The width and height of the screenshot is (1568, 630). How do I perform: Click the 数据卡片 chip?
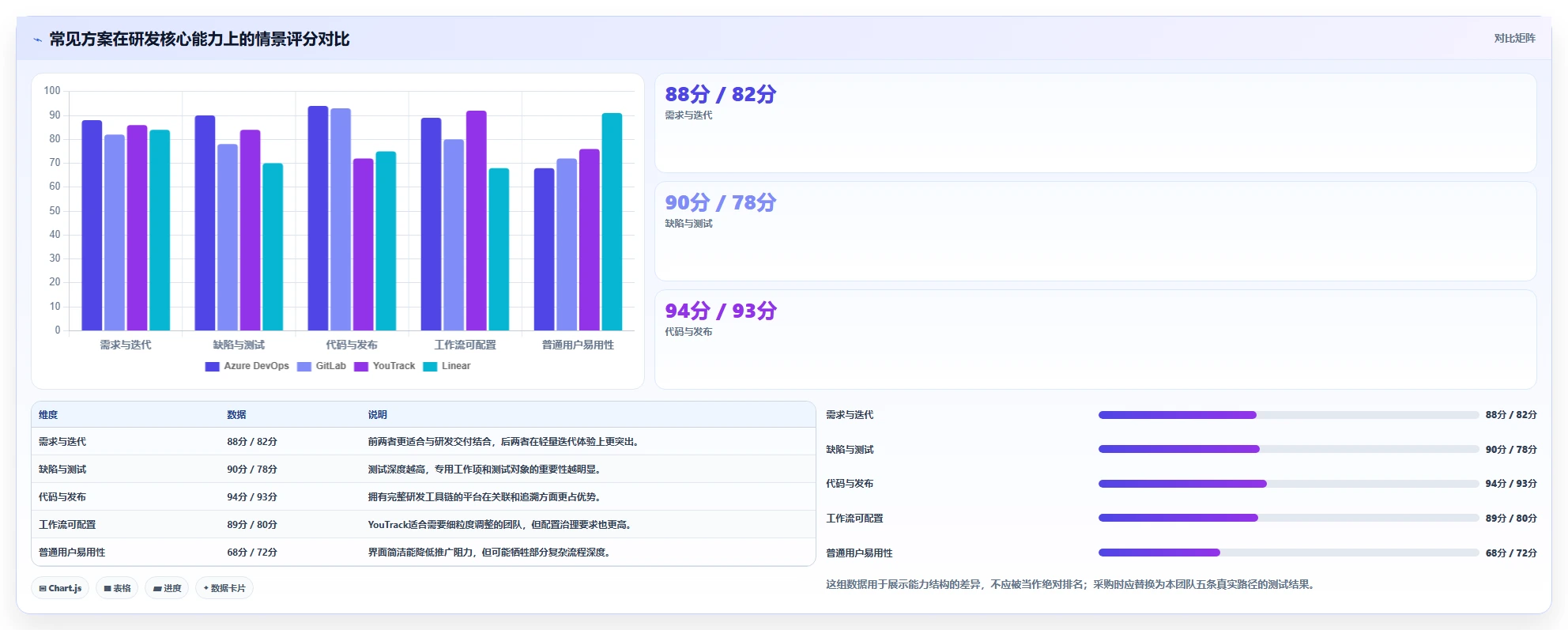224,588
